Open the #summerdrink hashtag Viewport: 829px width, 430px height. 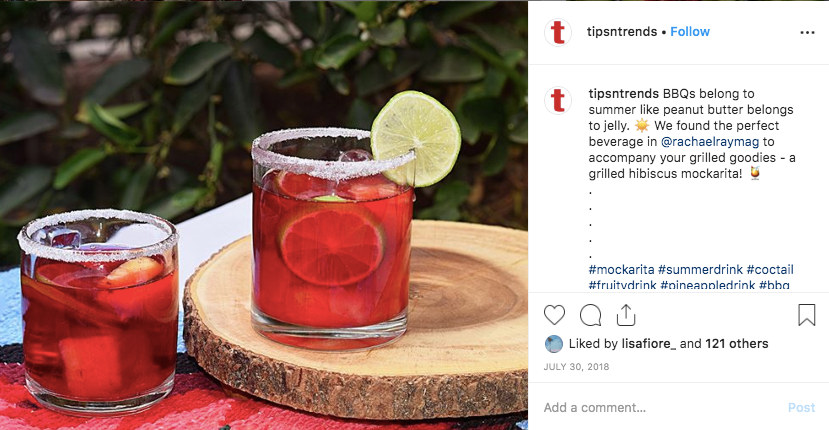point(701,269)
